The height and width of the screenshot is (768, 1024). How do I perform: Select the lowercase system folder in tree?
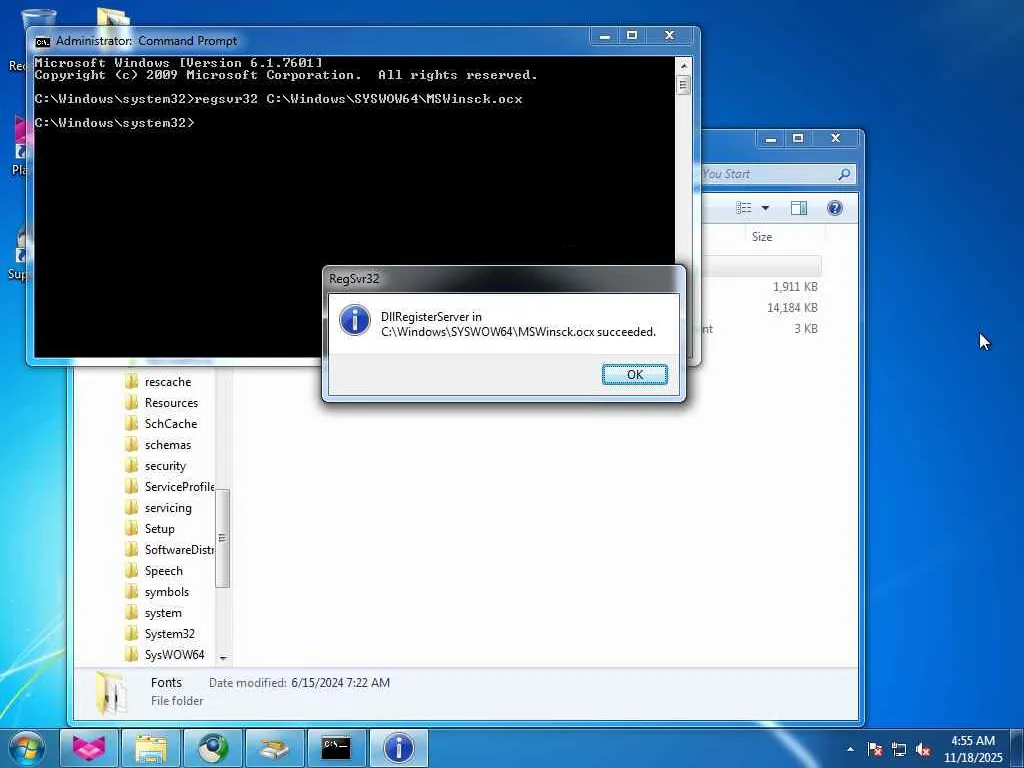pos(163,613)
